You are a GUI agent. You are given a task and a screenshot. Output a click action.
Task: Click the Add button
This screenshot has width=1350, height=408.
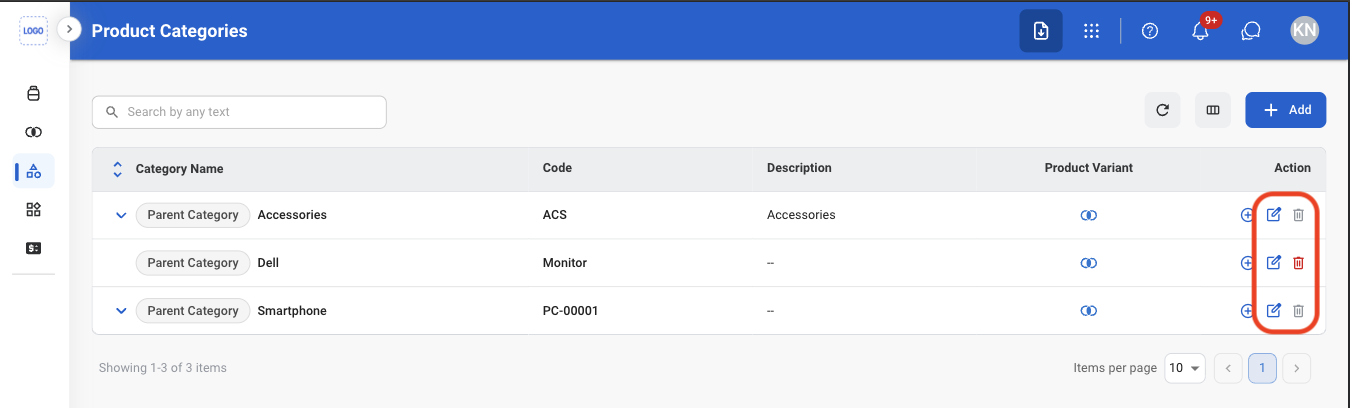pyautogui.click(x=1286, y=110)
